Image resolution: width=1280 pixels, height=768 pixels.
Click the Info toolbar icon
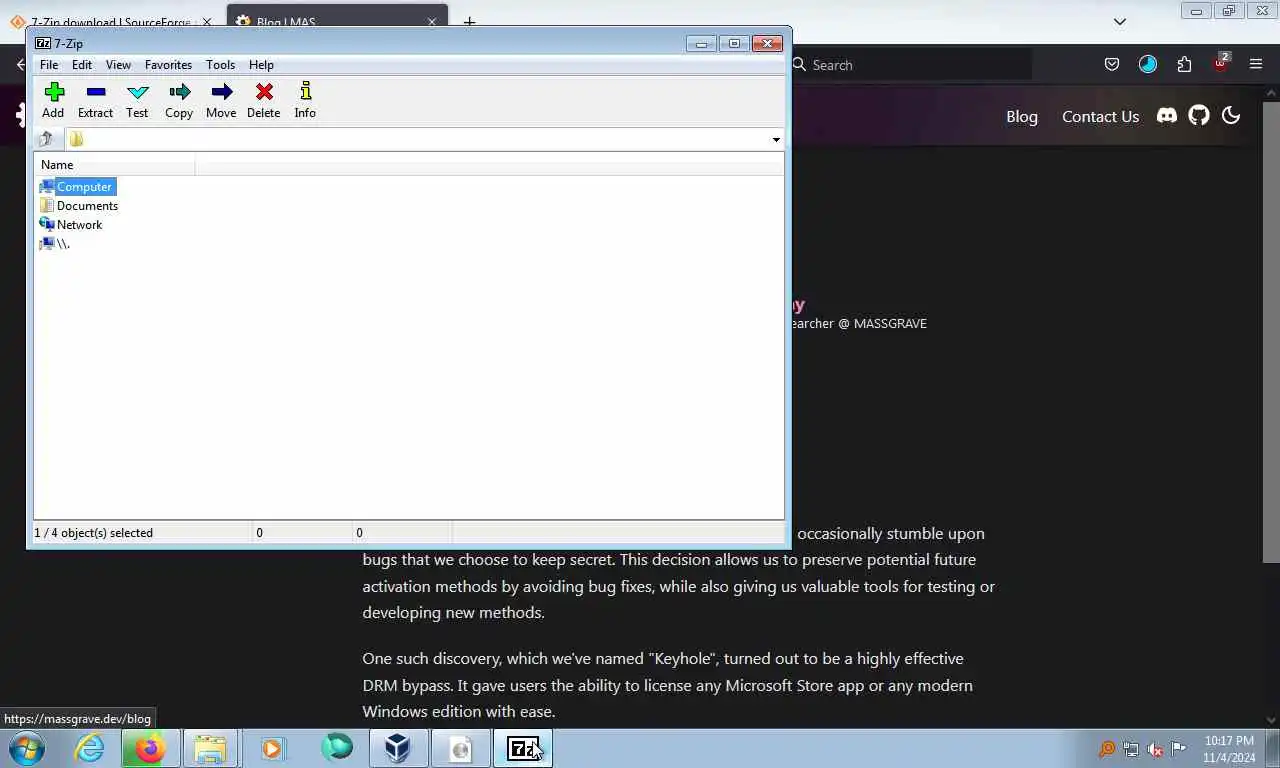305,100
